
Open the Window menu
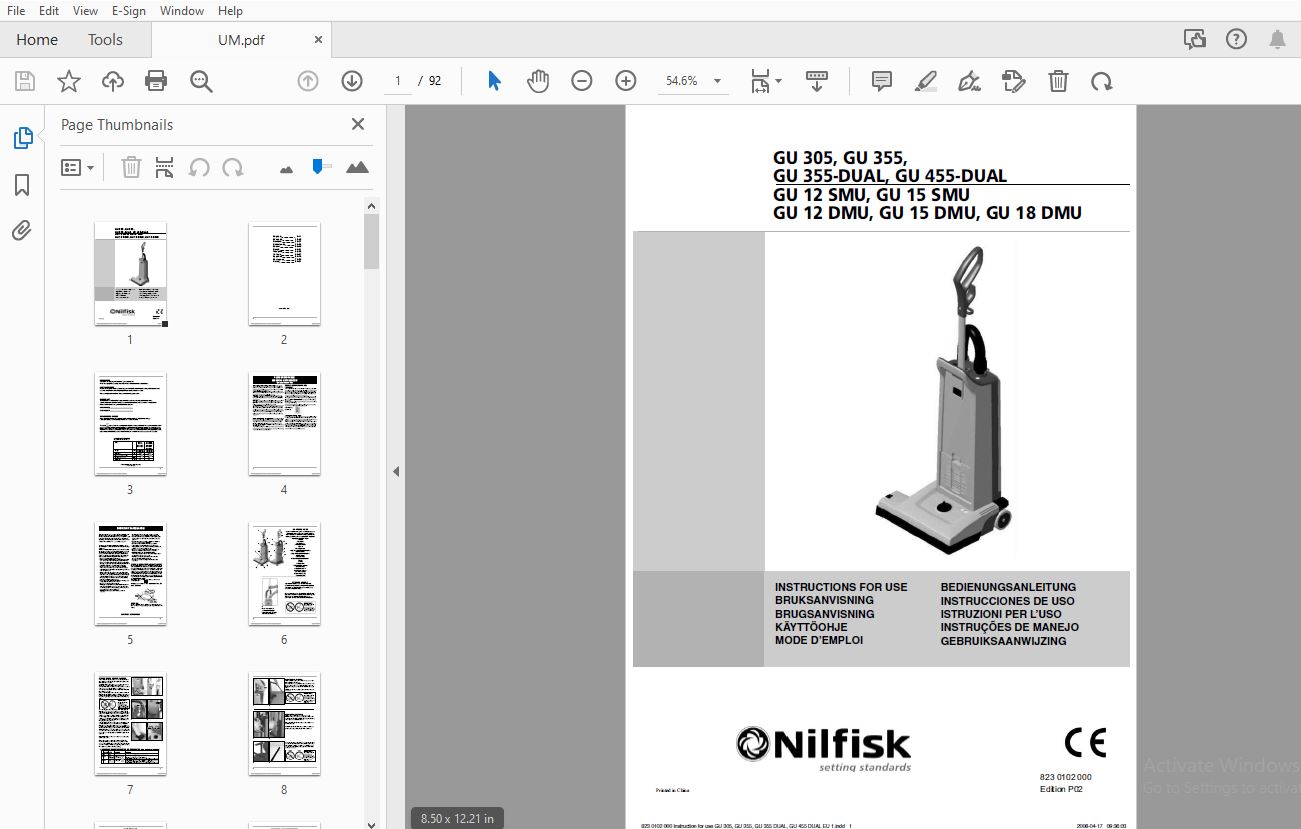pos(182,10)
